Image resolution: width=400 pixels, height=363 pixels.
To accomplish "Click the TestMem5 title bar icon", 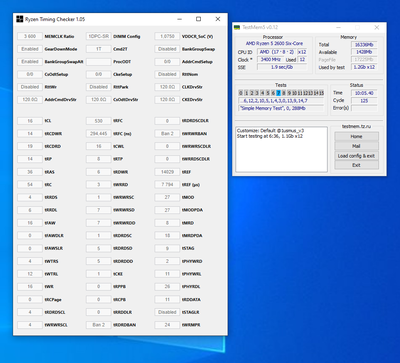I will pos(237,27).
